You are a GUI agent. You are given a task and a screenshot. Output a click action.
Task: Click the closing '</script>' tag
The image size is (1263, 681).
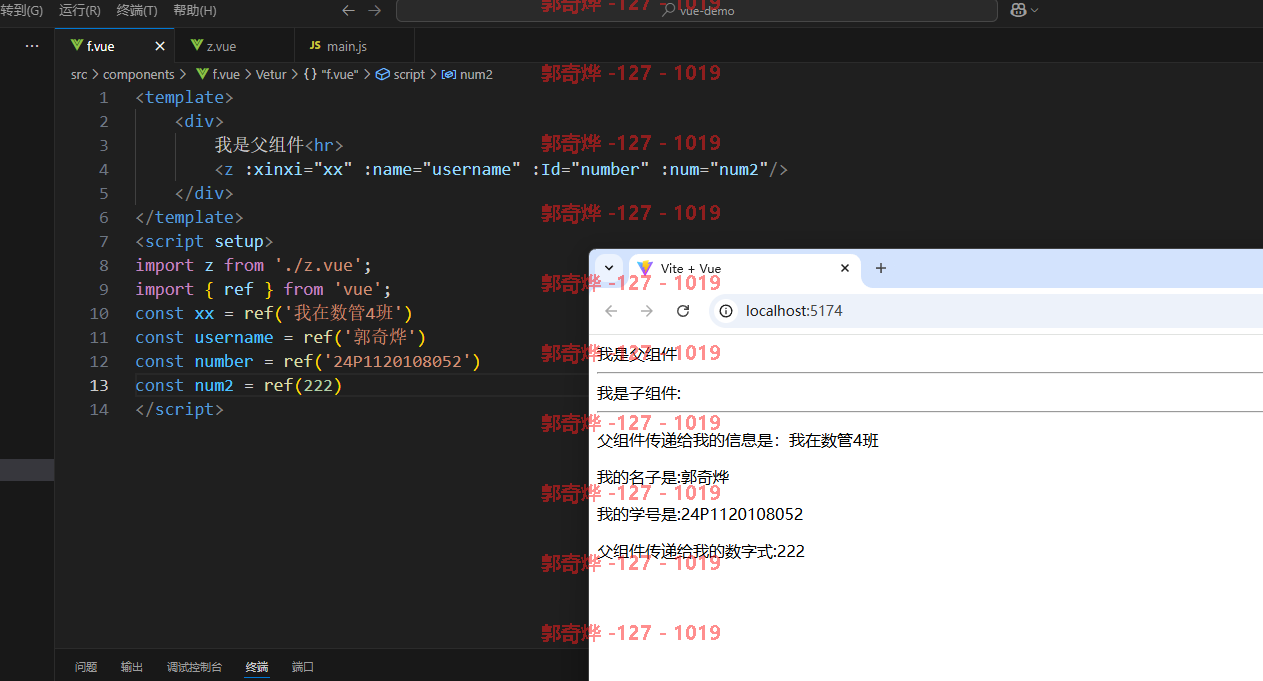[179, 409]
